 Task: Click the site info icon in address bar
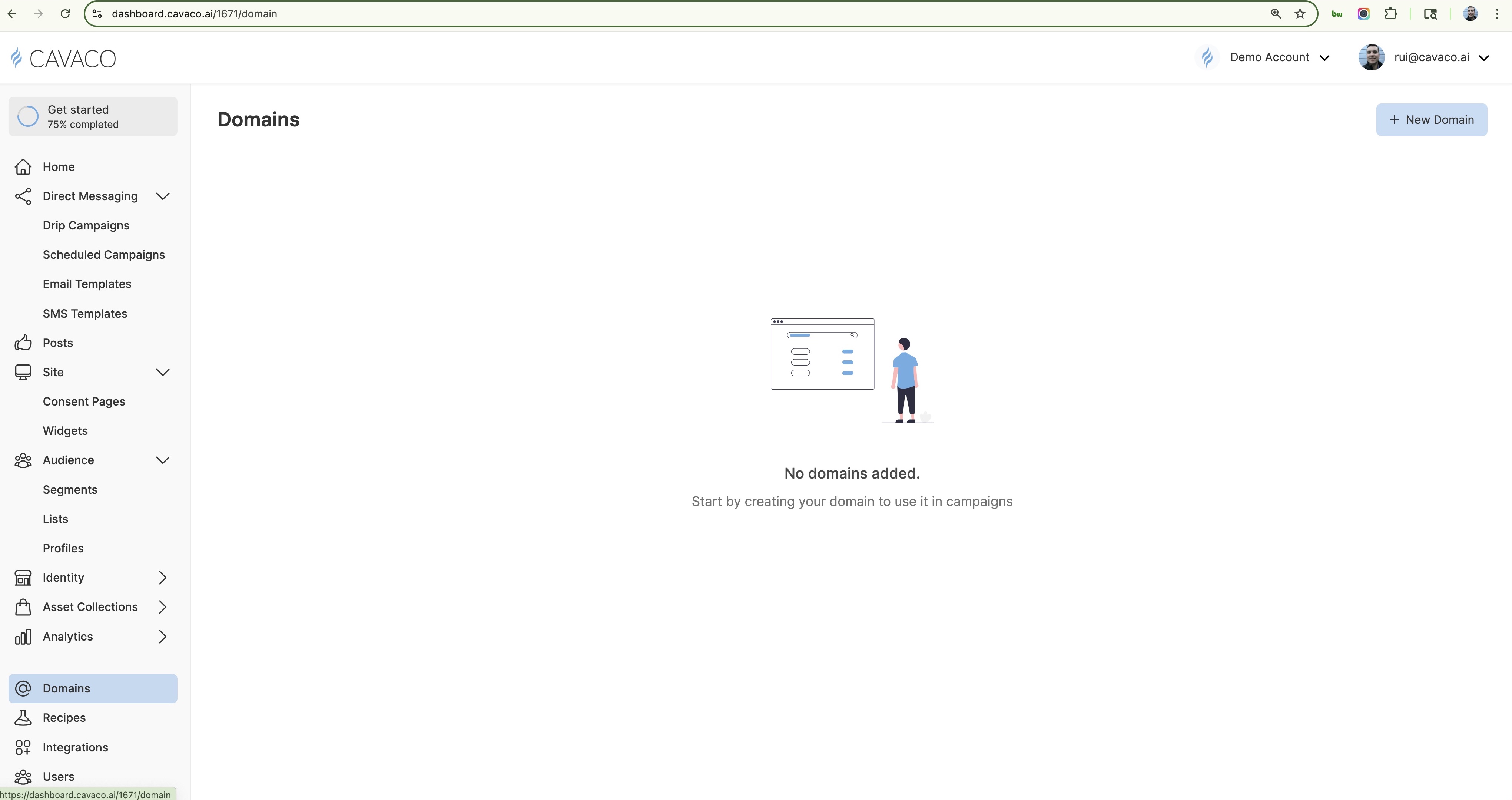97,13
